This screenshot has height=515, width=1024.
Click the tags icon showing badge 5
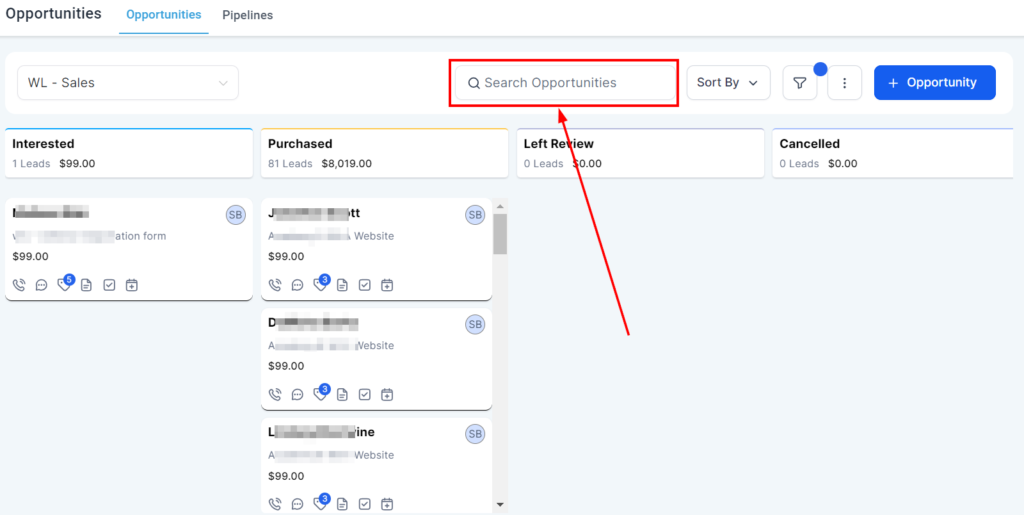(64, 285)
